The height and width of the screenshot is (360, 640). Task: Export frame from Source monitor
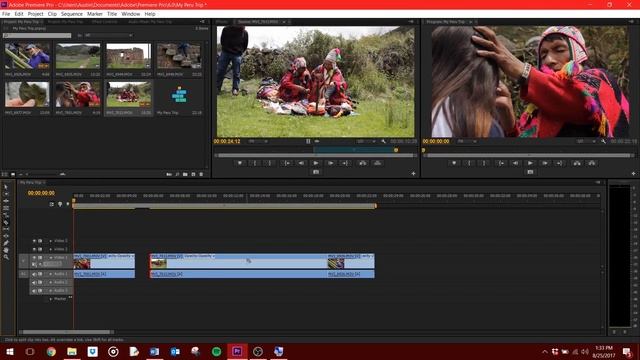[x=316, y=172]
